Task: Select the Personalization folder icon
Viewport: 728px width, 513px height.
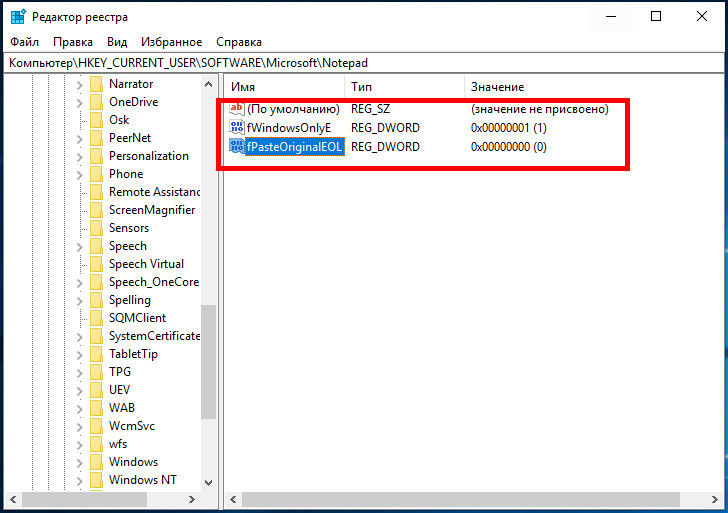Action: pyautogui.click(x=96, y=156)
